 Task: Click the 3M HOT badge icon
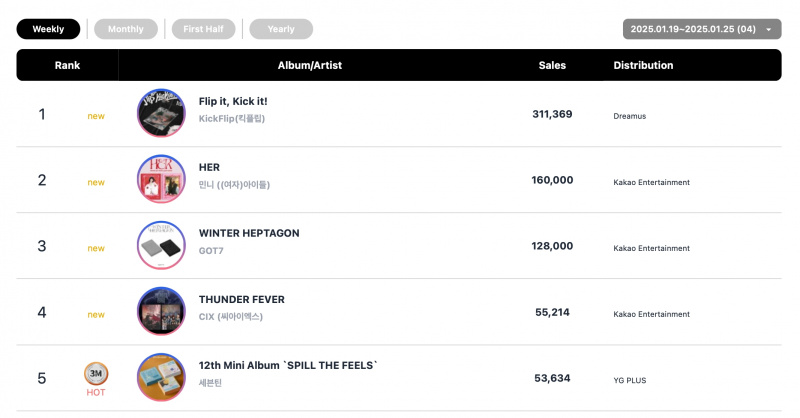(96, 374)
